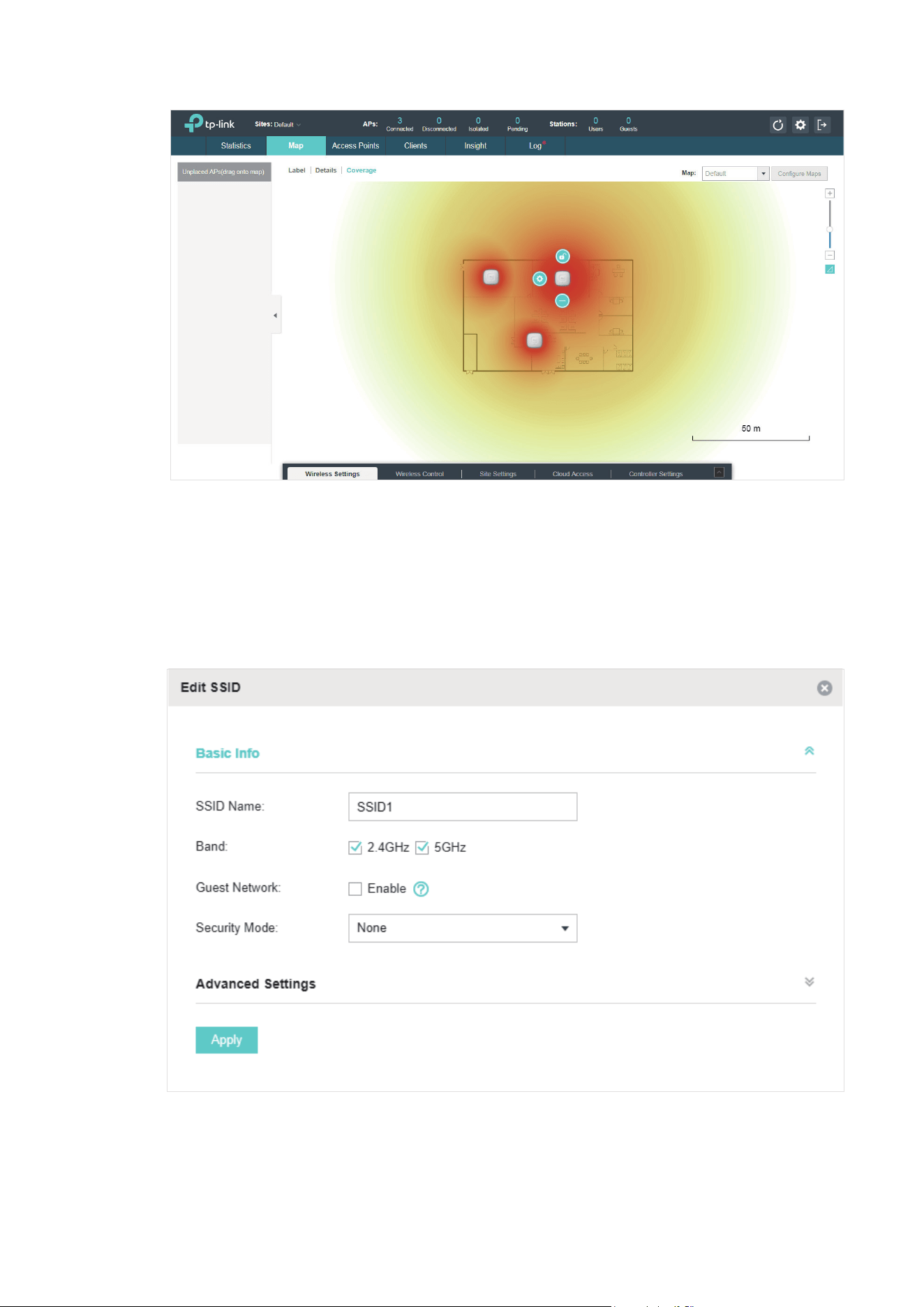
Task: Toggle the 5GHz band checkbox
Action: 422,848
